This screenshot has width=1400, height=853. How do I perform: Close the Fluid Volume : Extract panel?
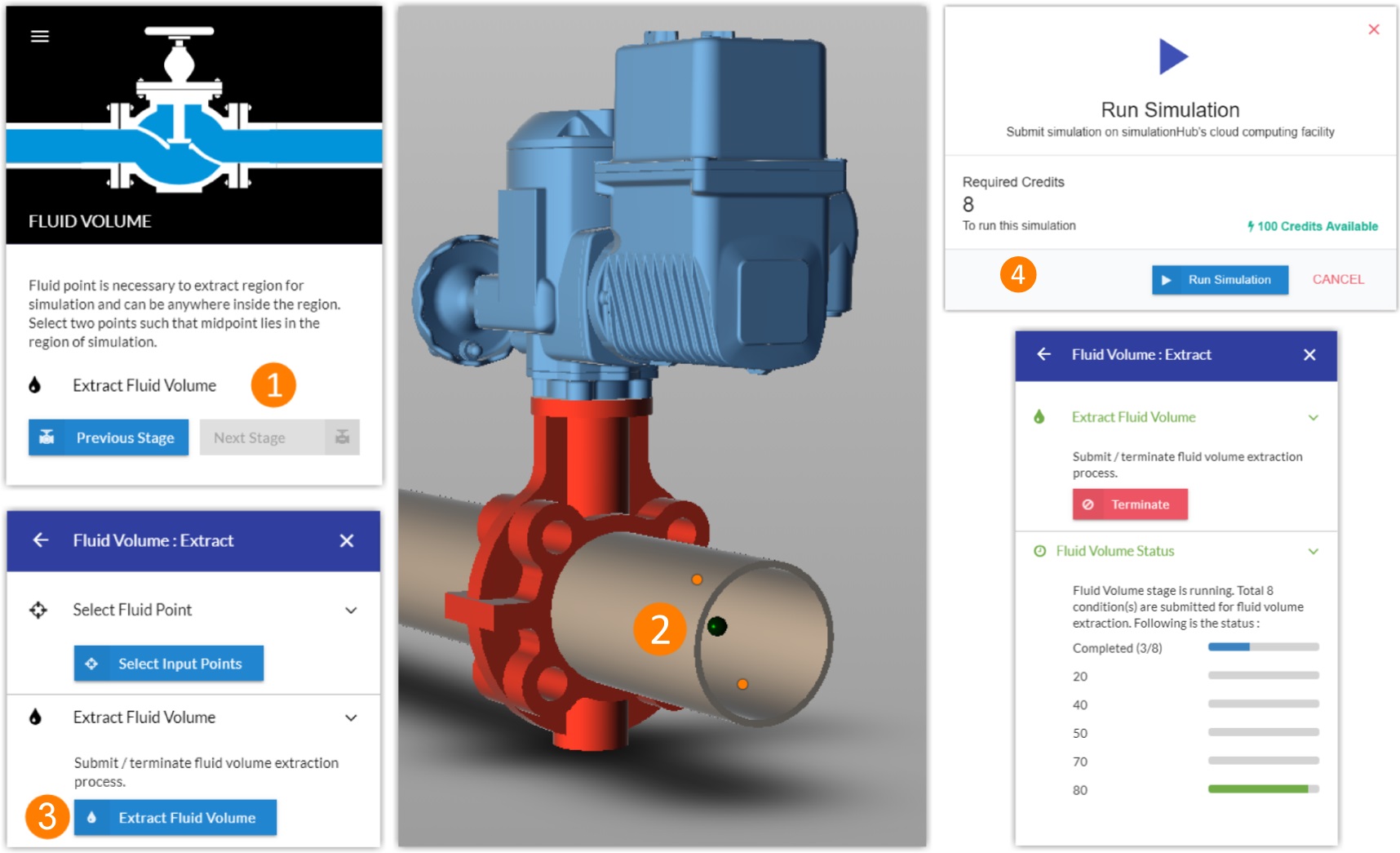[346, 540]
